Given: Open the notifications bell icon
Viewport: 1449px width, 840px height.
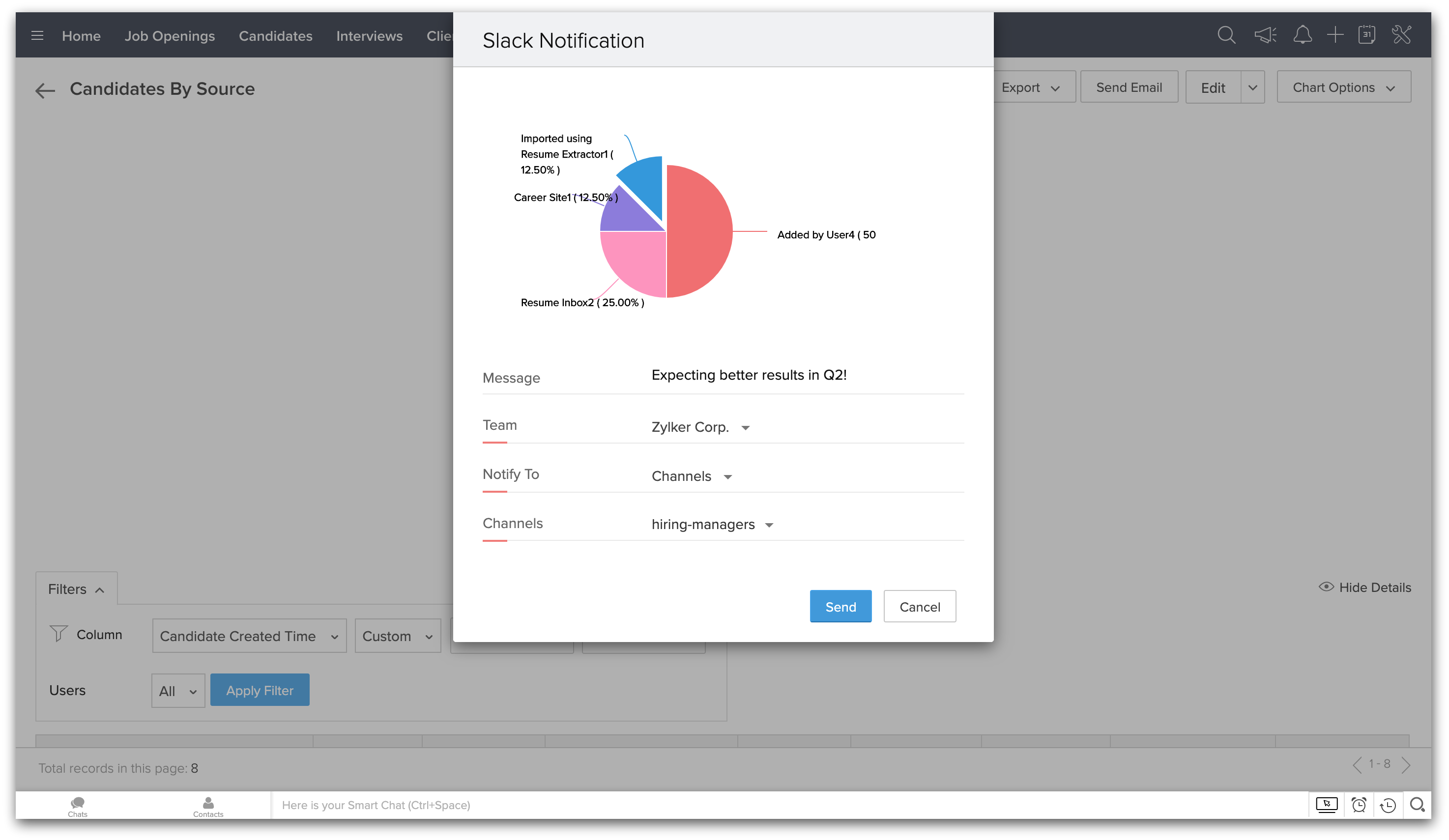Looking at the screenshot, I should 1303,35.
